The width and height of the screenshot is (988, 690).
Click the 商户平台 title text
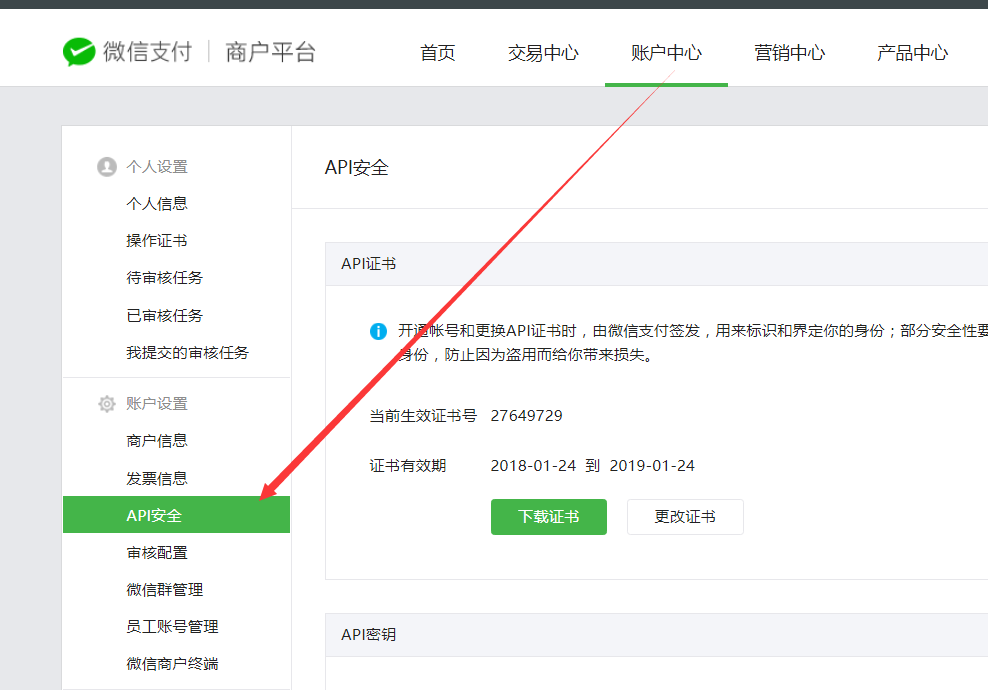270,52
